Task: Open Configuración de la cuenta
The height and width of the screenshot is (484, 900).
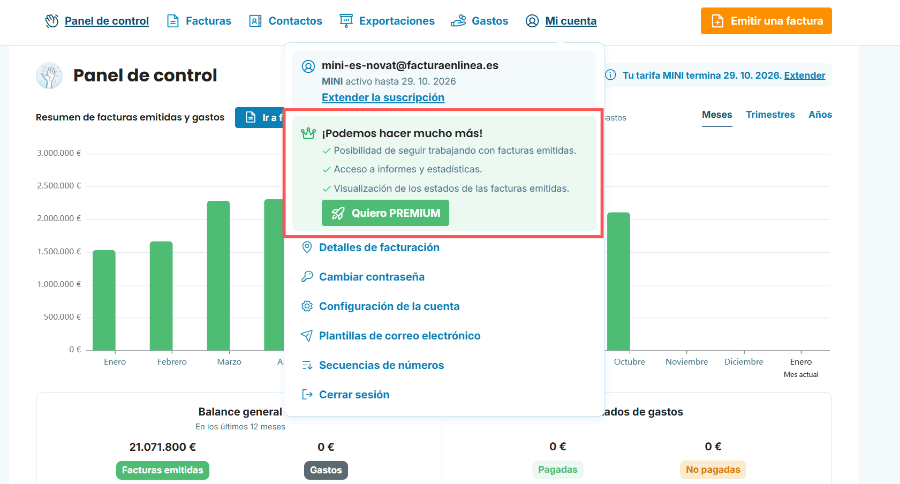Action: coord(389,306)
